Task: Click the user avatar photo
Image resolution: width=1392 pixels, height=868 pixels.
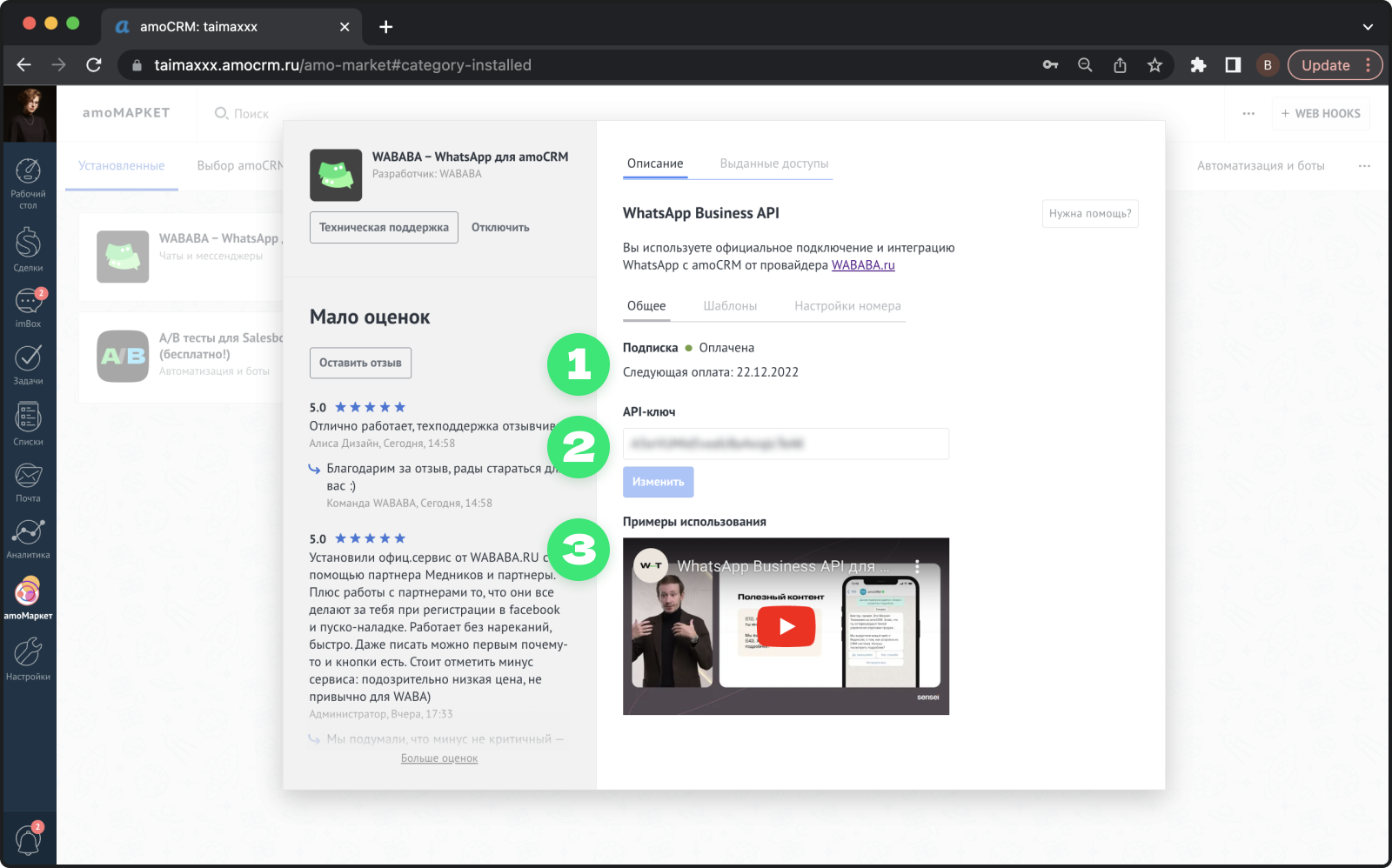Action: coord(30,114)
